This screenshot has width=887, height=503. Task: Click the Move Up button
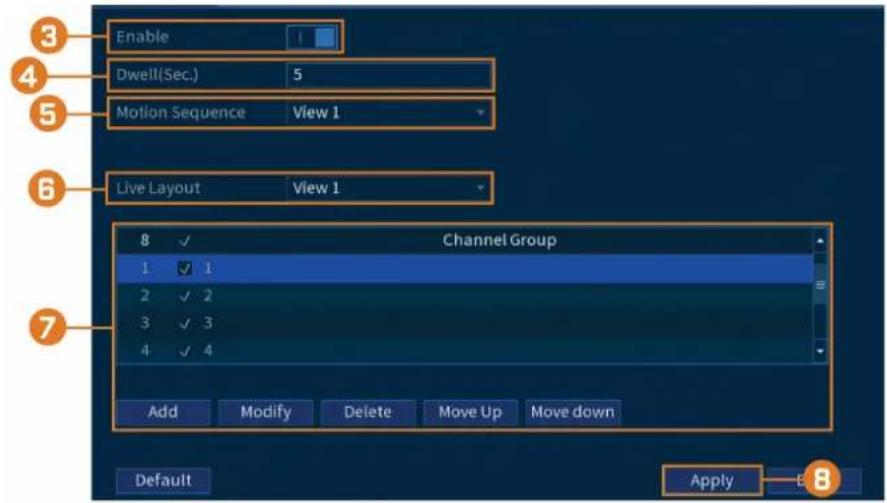(470, 412)
